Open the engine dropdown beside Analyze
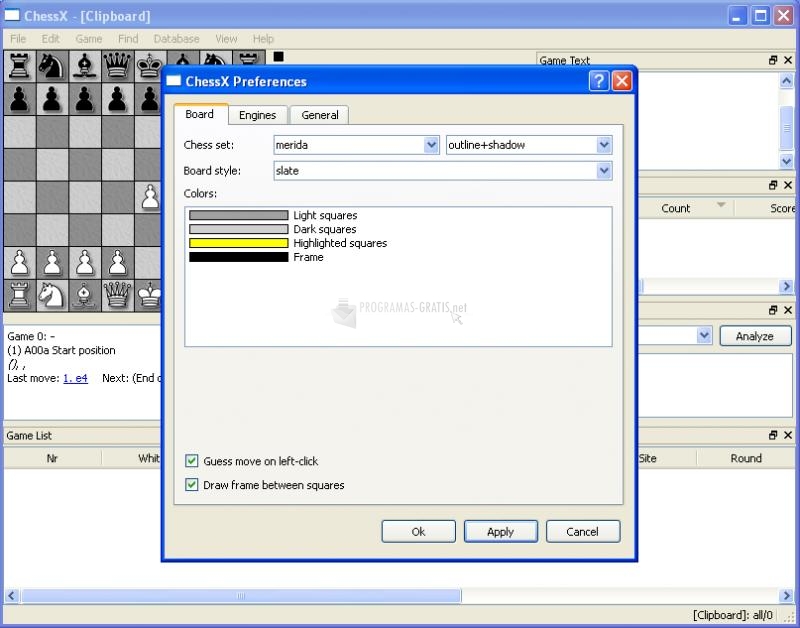 point(704,336)
